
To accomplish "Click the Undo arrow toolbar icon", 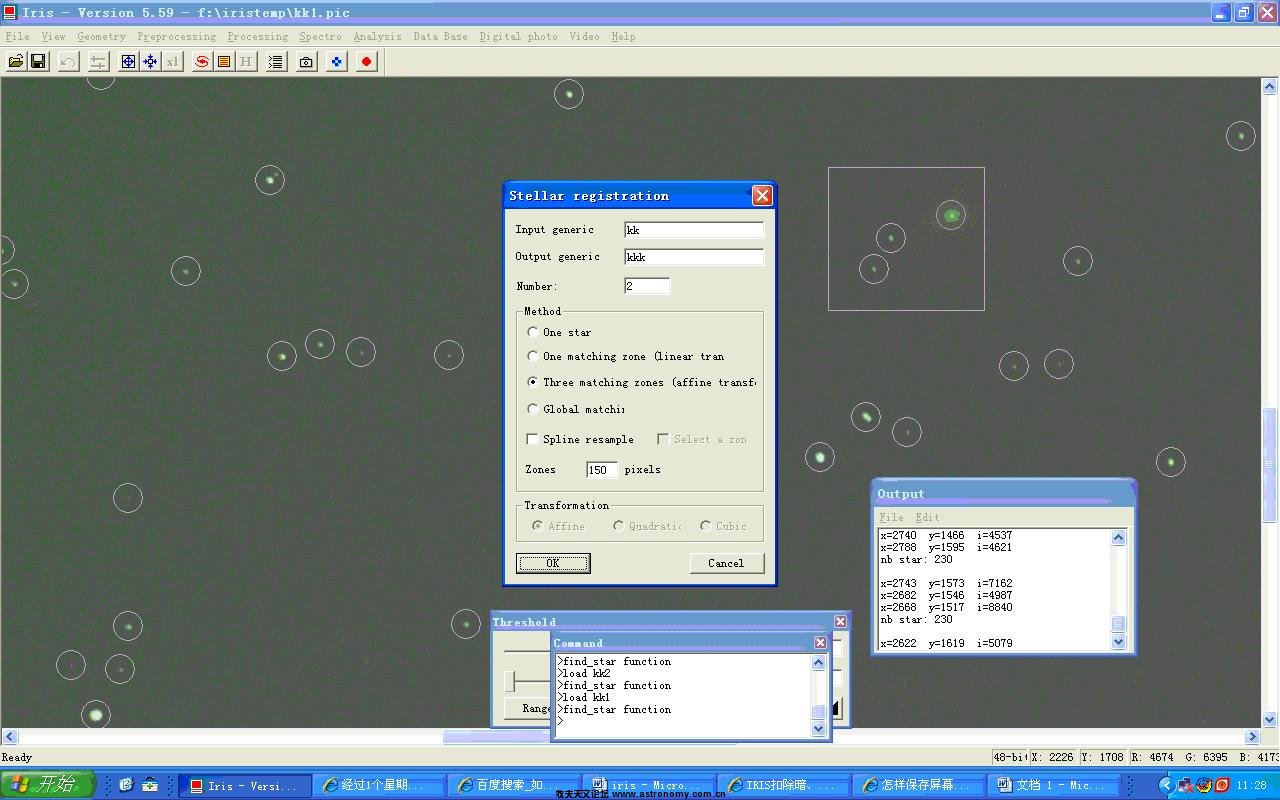I will coord(68,62).
